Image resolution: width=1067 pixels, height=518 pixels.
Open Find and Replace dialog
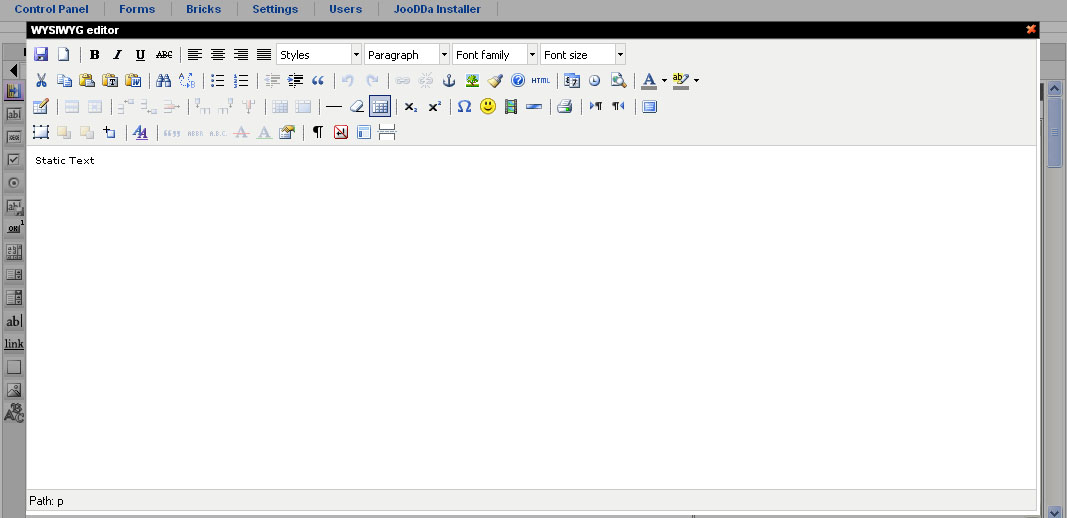(x=187, y=80)
